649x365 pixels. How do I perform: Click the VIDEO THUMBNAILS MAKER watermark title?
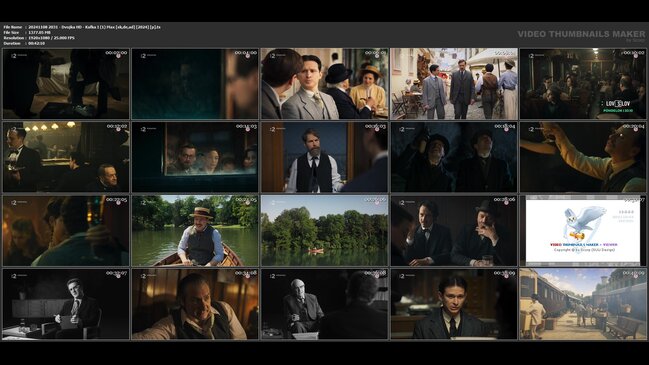pos(581,34)
